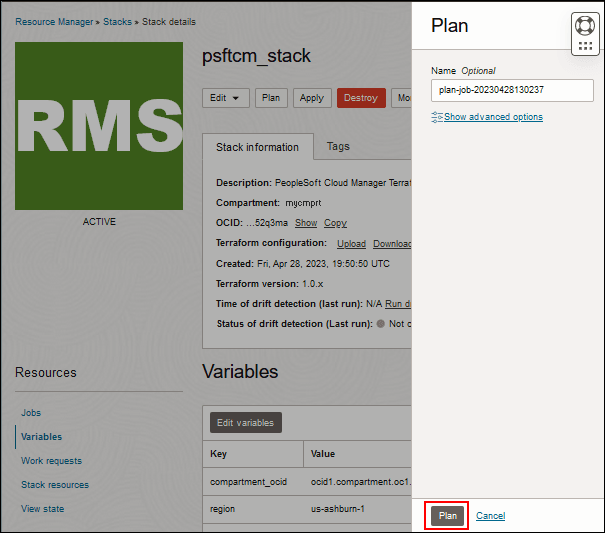Click the Stack details breadcrumb text
The image size is (605, 533).
169,22
